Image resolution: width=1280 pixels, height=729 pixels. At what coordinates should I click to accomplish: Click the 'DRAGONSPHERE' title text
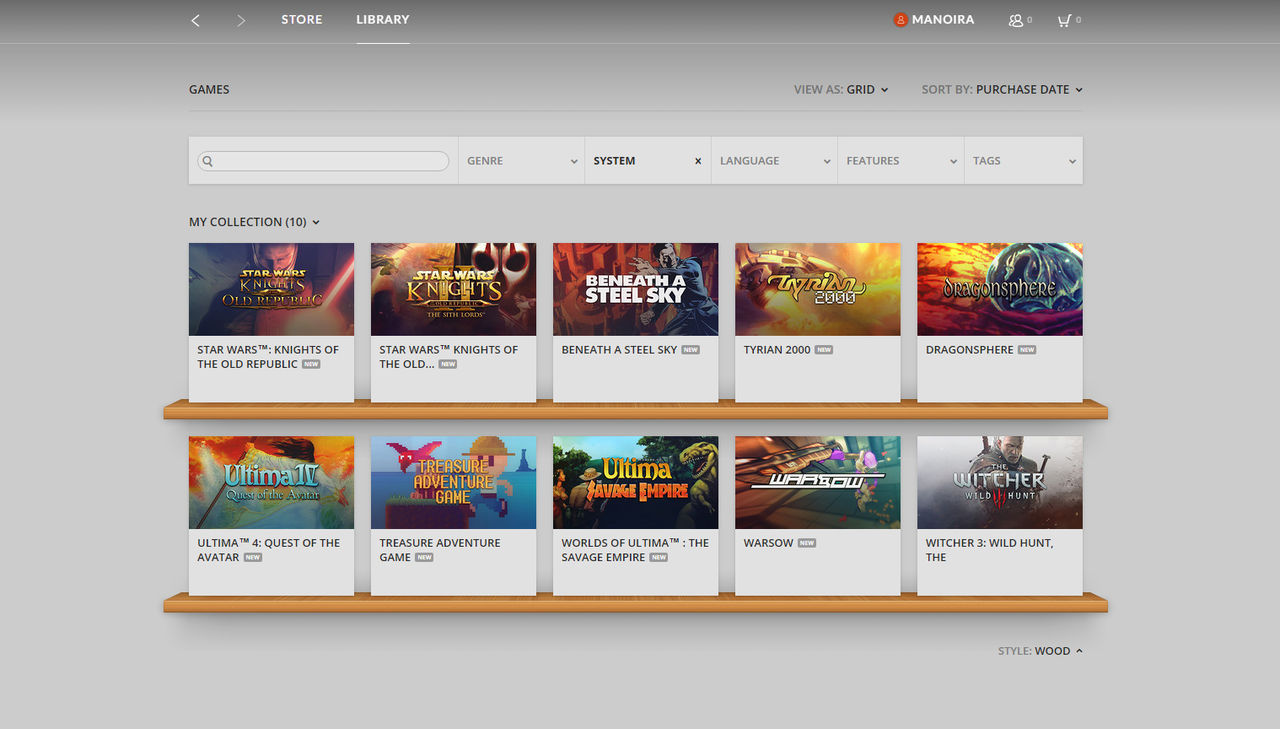coord(970,350)
